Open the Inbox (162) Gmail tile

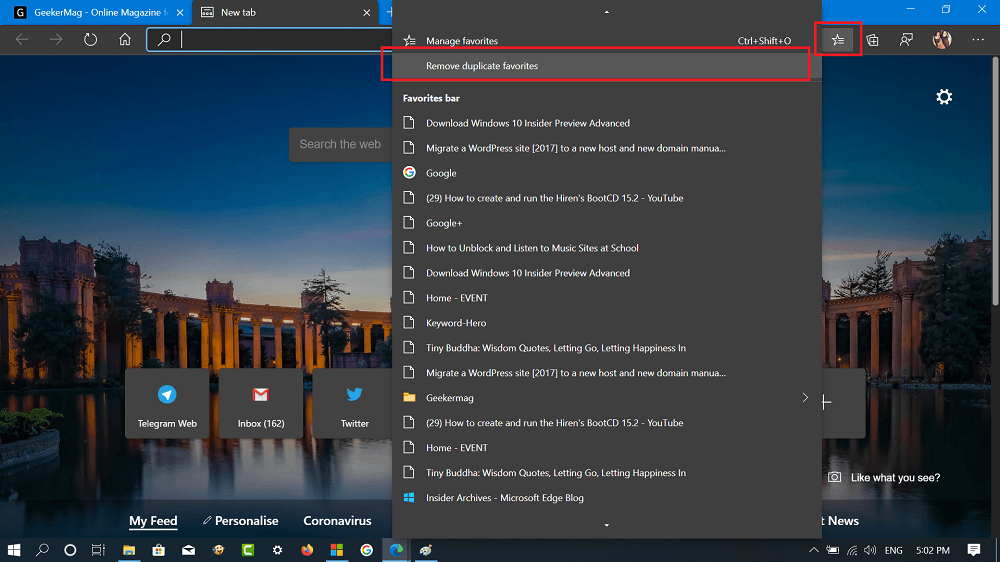261,403
